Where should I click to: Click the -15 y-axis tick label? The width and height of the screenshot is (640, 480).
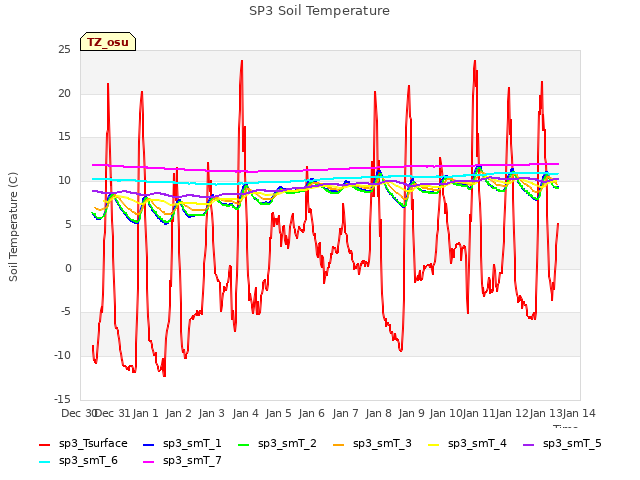(63, 400)
